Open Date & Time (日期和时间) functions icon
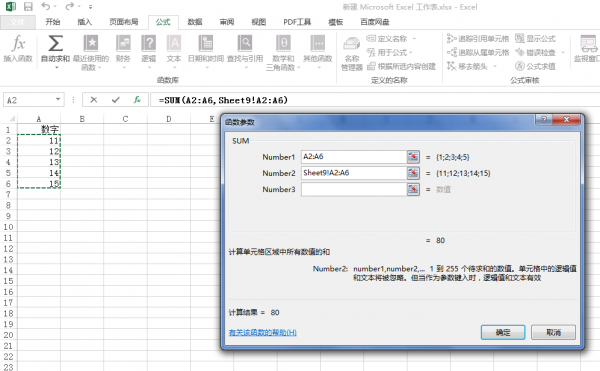 point(206,43)
